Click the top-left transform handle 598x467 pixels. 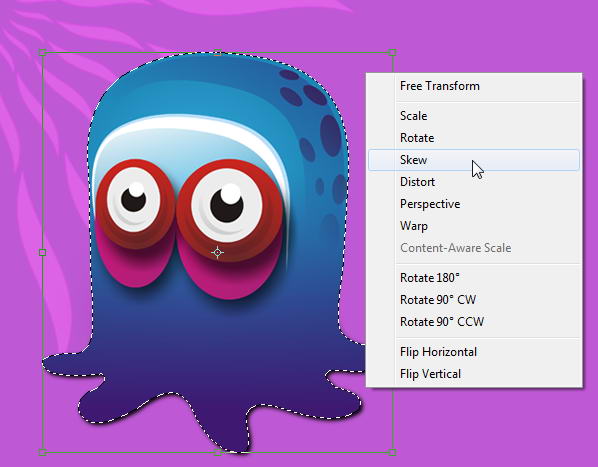[42, 53]
